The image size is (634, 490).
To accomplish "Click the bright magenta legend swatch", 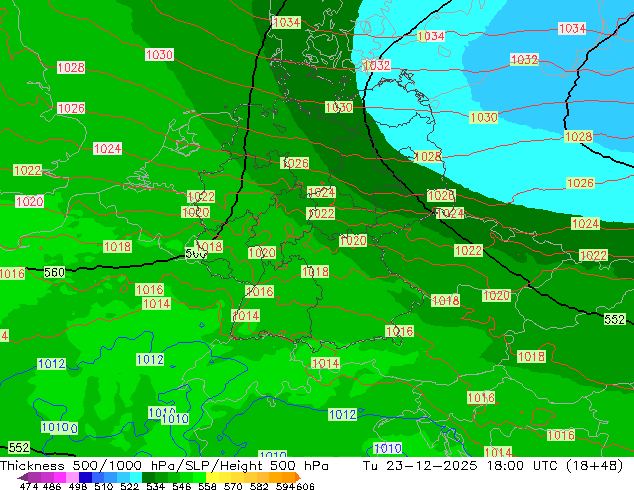I will click(x=60, y=477).
